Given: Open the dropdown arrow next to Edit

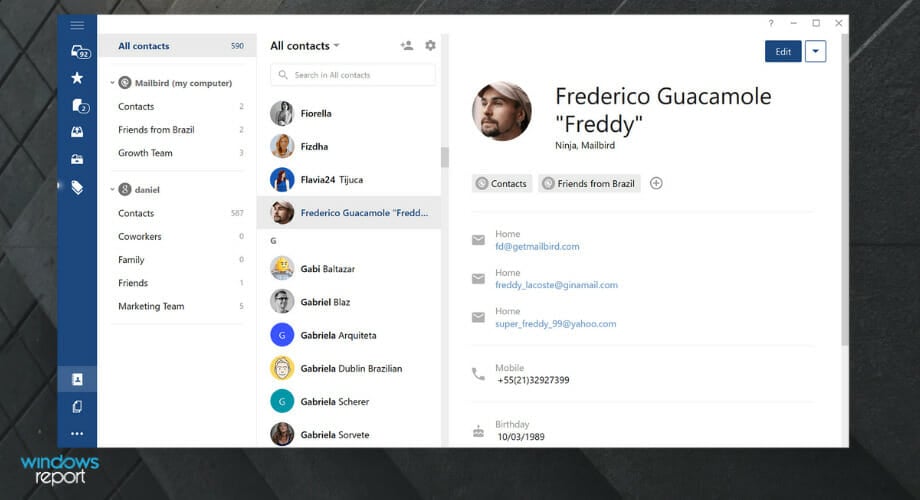Looking at the screenshot, I should 815,51.
